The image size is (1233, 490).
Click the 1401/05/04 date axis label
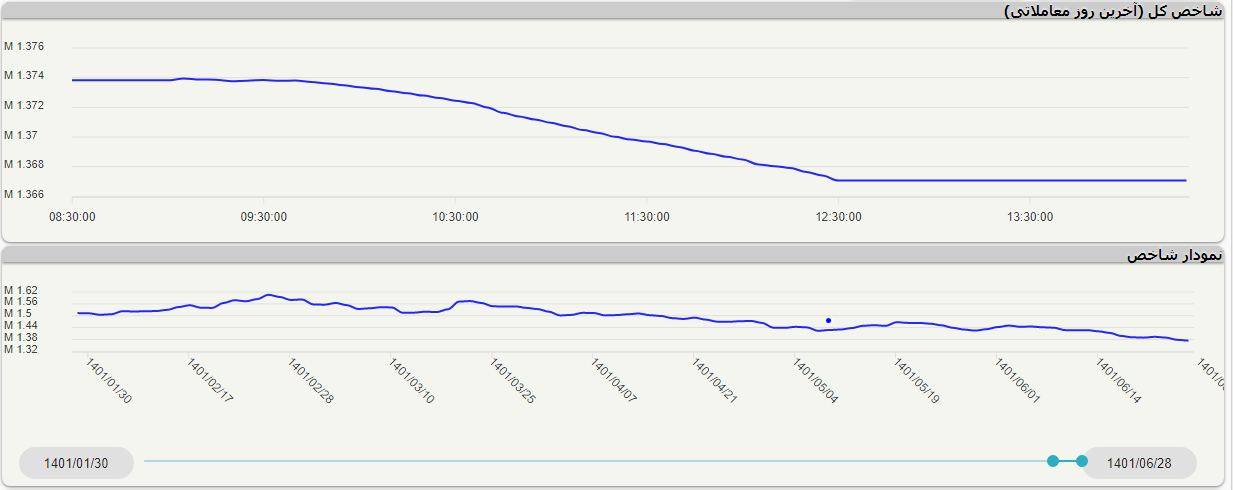816,382
